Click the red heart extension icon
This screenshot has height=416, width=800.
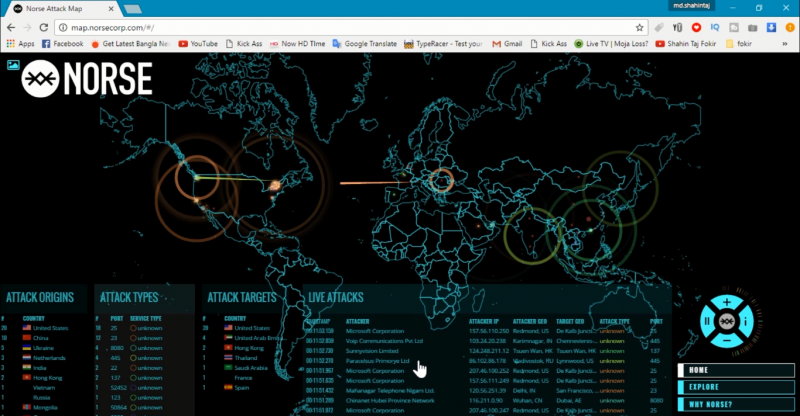click(696, 28)
